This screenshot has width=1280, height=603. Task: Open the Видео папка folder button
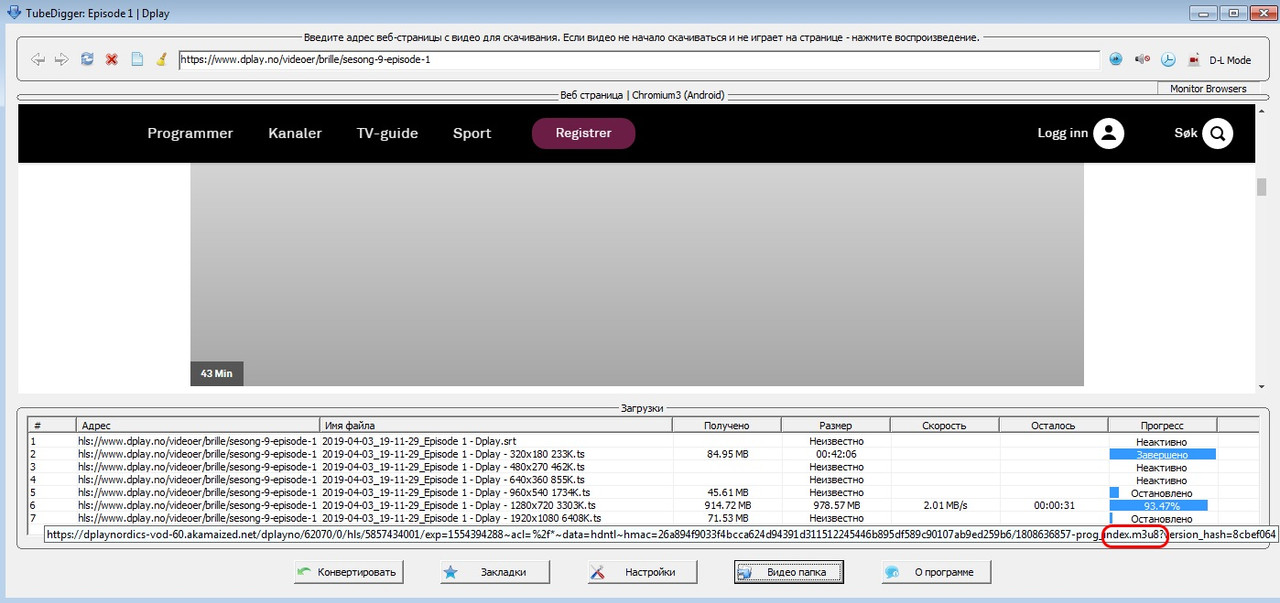[x=788, y=573]
